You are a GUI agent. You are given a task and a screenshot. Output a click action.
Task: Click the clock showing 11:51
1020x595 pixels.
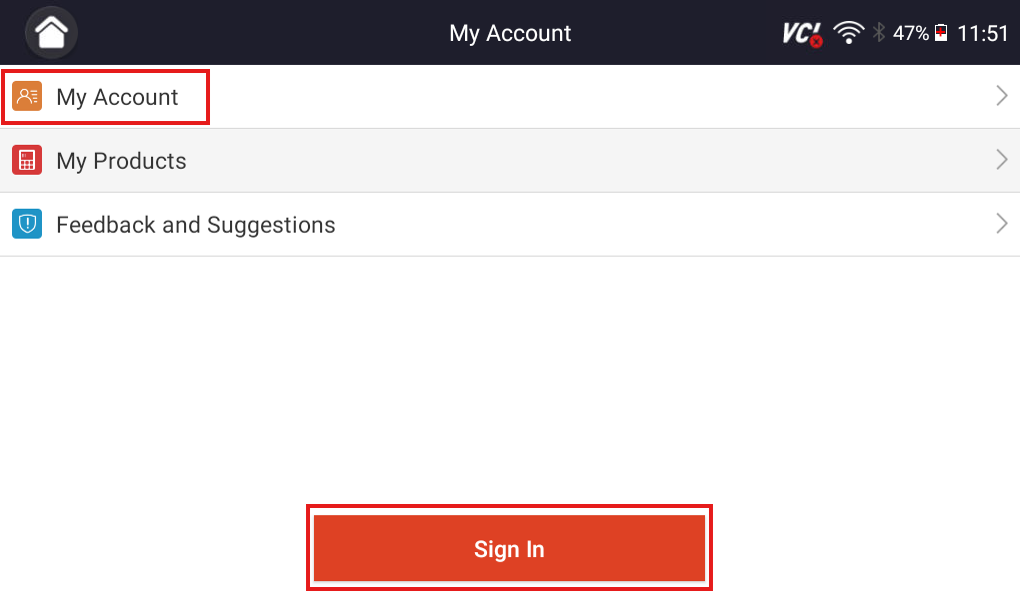pyautogui.click(x=984, y=32)
